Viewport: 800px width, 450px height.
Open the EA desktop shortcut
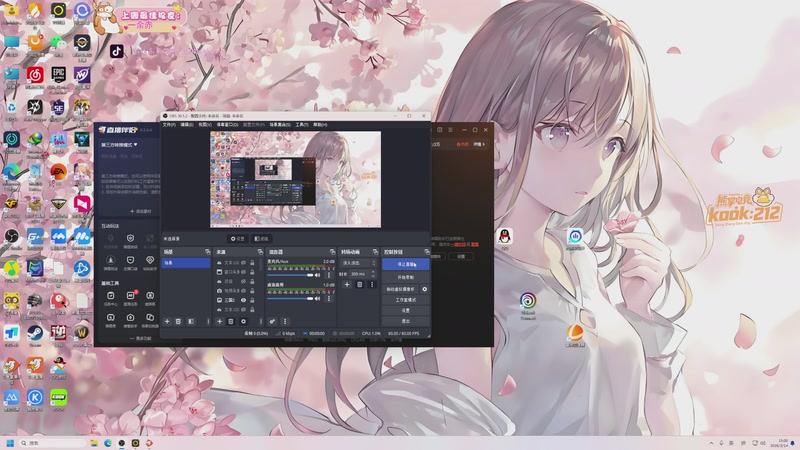(x=59, y=174)
